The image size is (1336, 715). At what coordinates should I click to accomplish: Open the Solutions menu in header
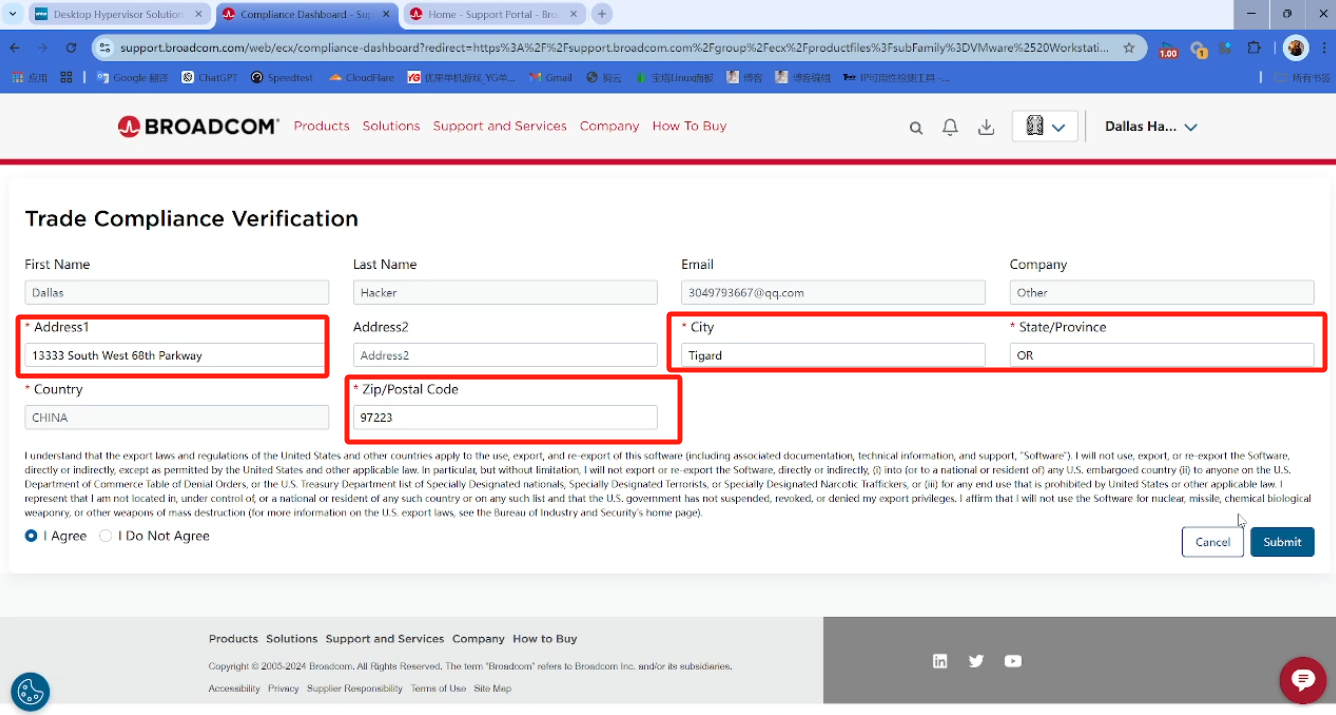[391, 126]
